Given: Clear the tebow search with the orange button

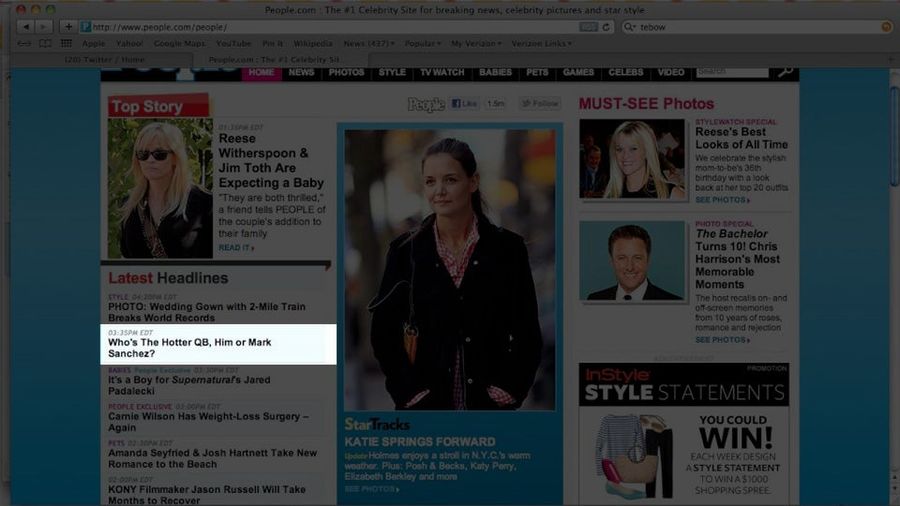Looking at the screenshot, I should [886, 27].
